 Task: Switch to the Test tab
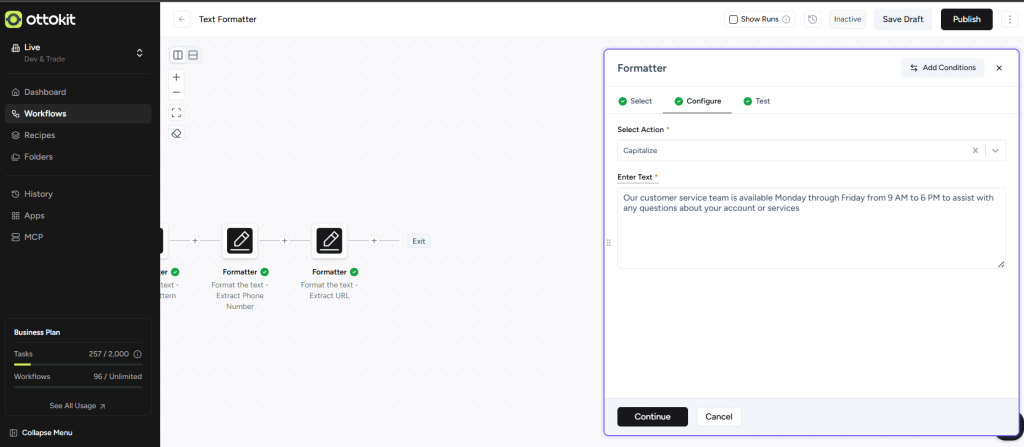pyautogui.click(x=756, y=101)
